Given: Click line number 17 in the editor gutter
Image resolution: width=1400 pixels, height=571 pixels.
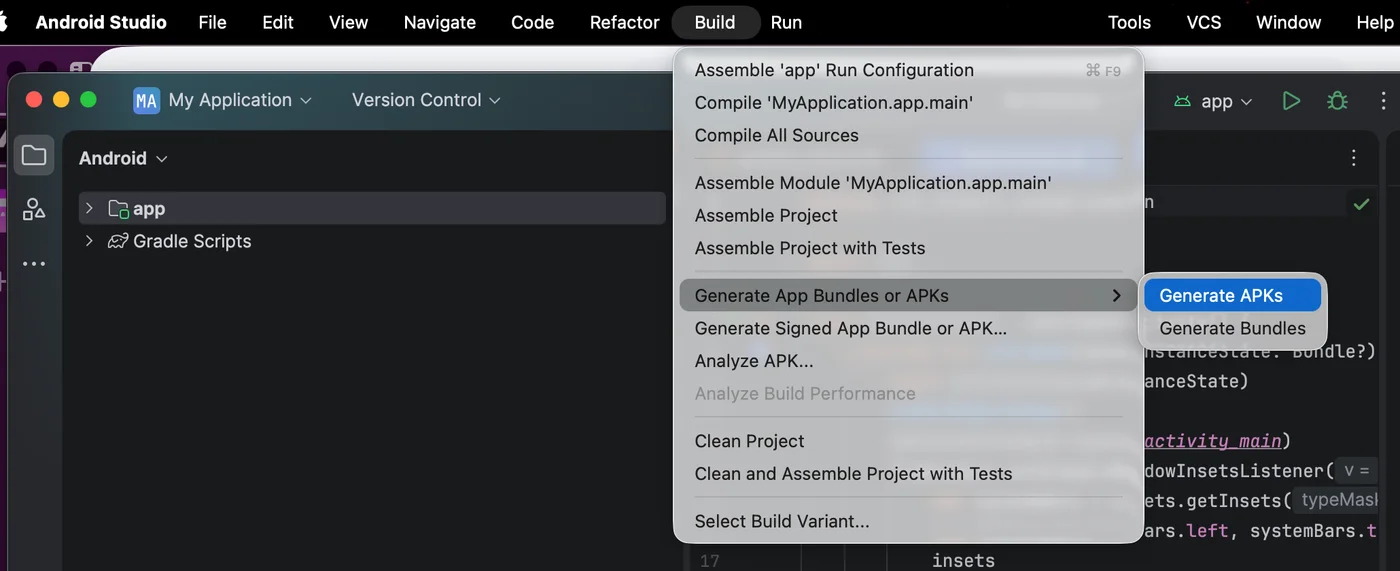Looking at the screenshot, I should coord(709,561).
